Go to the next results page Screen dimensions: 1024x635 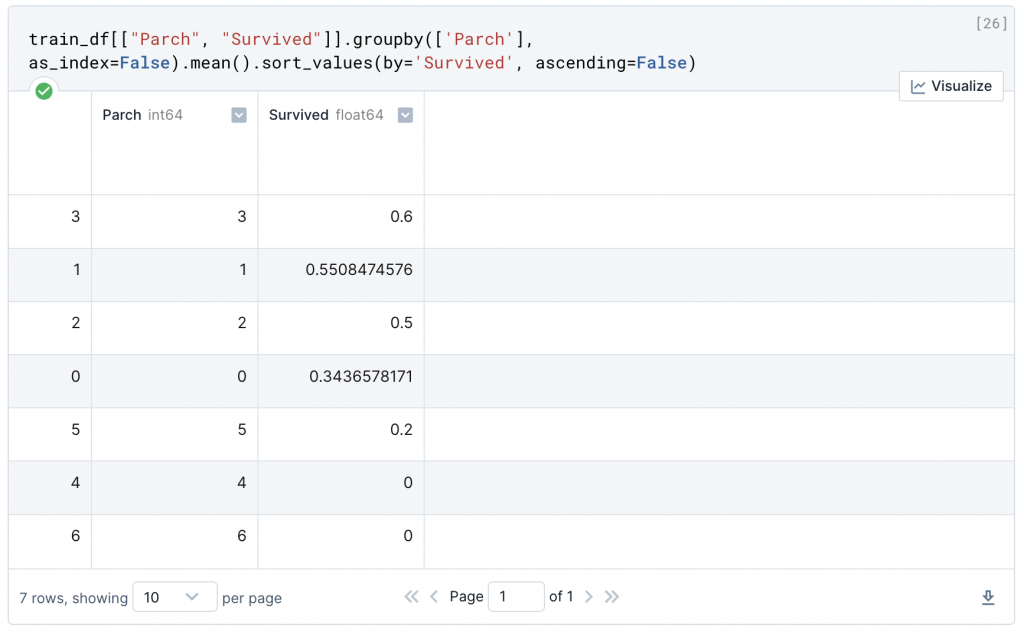pyautogui.click(x=589, y=597)
